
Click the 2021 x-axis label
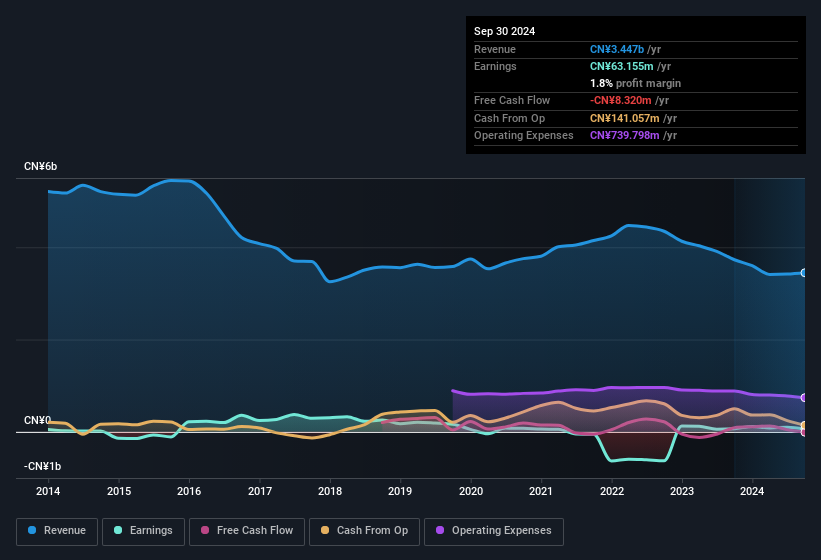click(x=541, y=491)
